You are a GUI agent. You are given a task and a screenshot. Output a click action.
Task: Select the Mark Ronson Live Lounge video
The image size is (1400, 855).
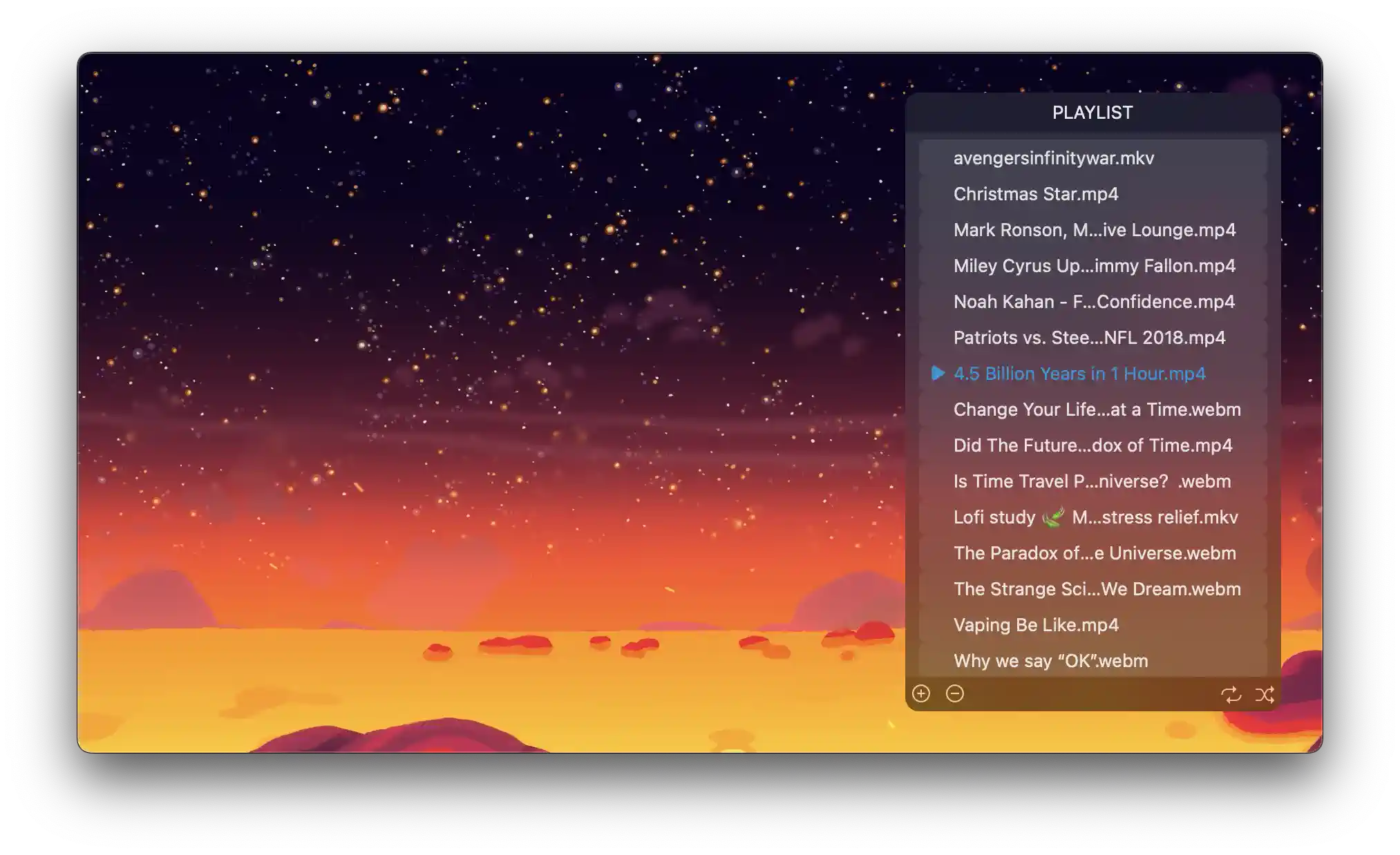tap(1092, 230)
